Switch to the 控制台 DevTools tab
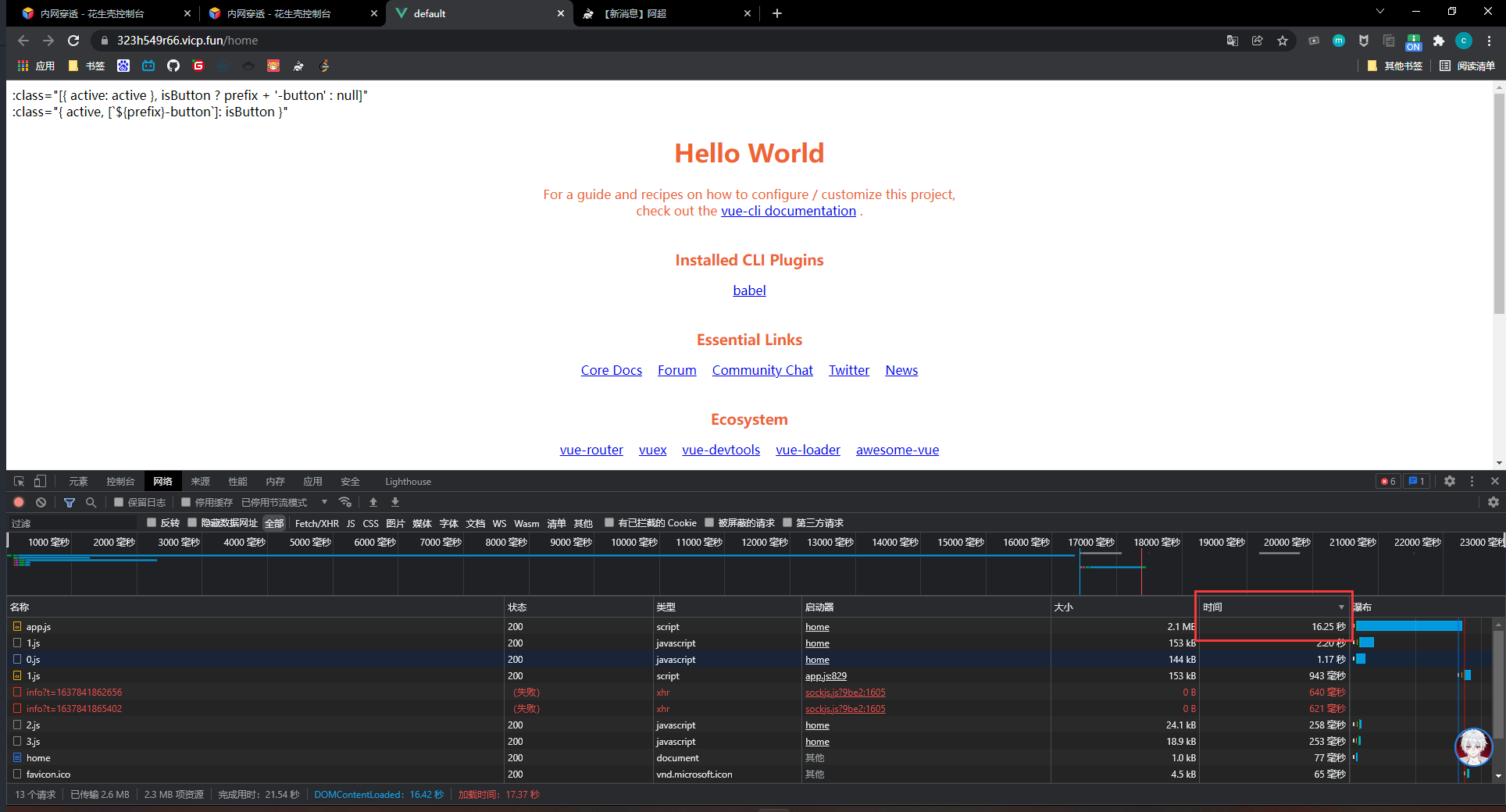The height and width of the screenshot is (812, 1506). coord(120,482)
